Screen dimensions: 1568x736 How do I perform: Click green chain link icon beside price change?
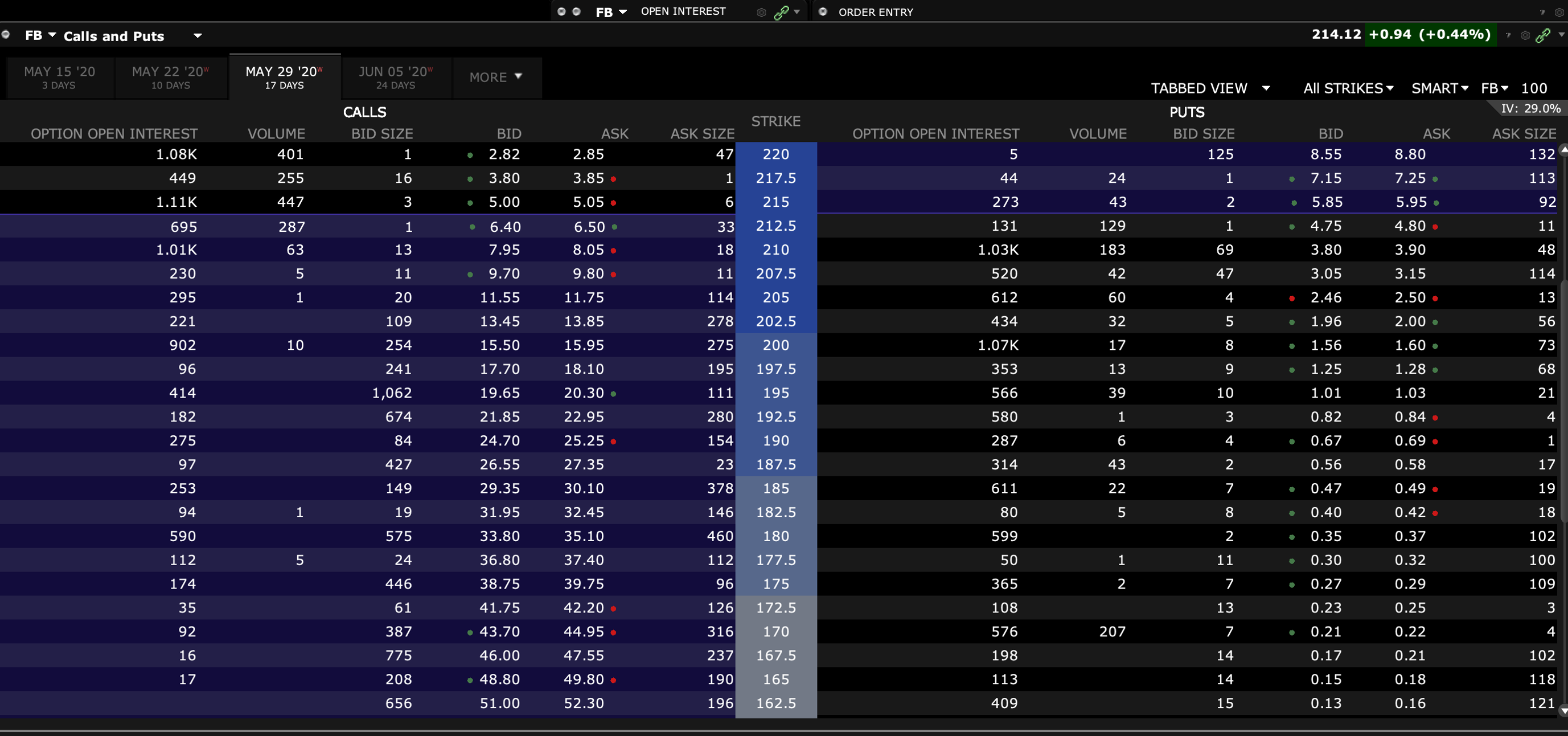point(1542,35)
